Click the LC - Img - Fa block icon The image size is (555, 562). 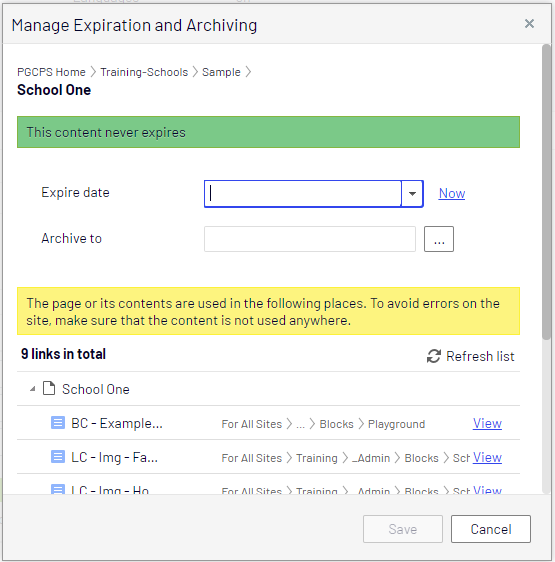(x=58, y=457)
